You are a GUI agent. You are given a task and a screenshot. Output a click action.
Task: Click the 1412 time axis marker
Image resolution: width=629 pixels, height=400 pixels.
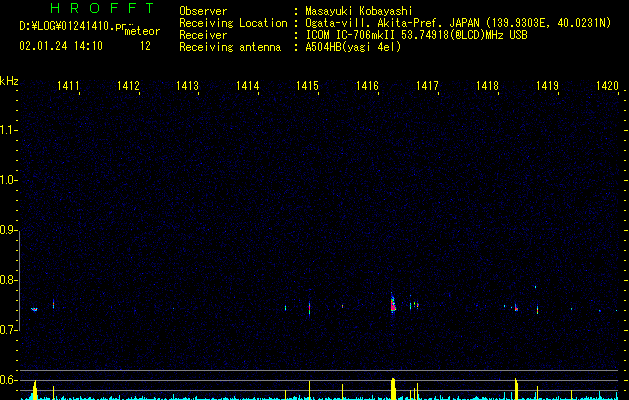coord(128,85)
